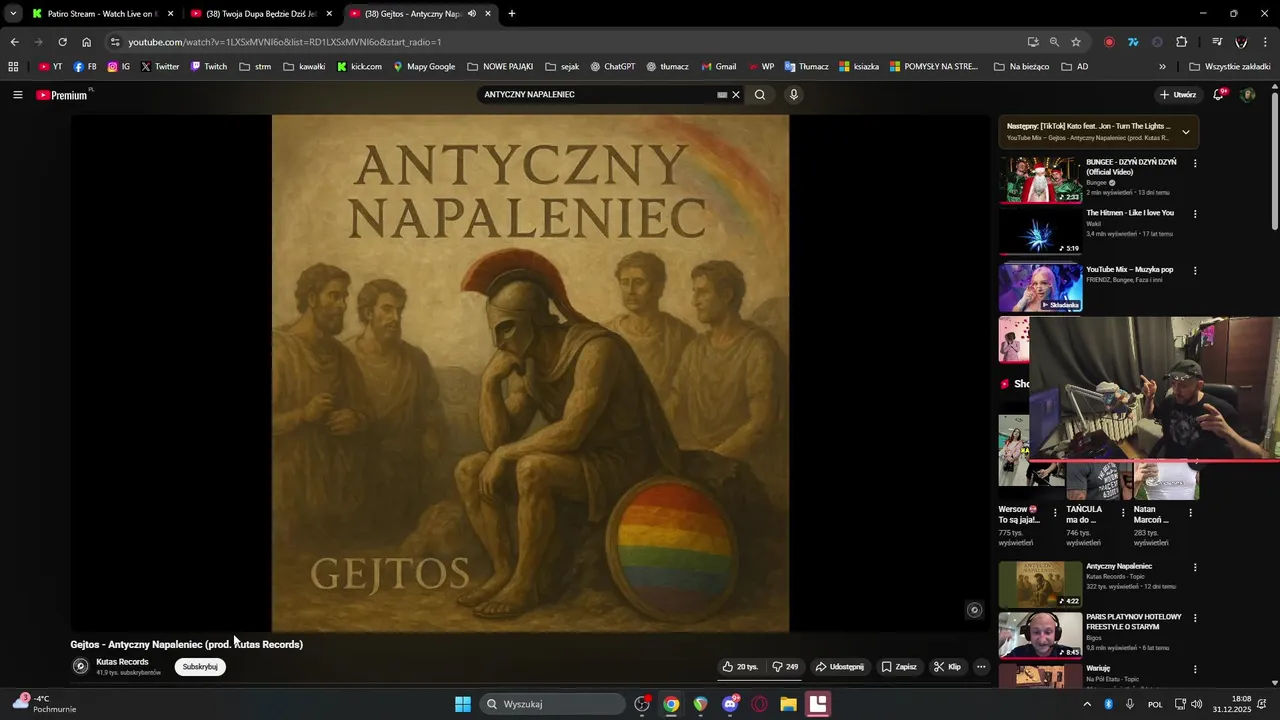Open options for the TAŃCULA Short

1123,513
